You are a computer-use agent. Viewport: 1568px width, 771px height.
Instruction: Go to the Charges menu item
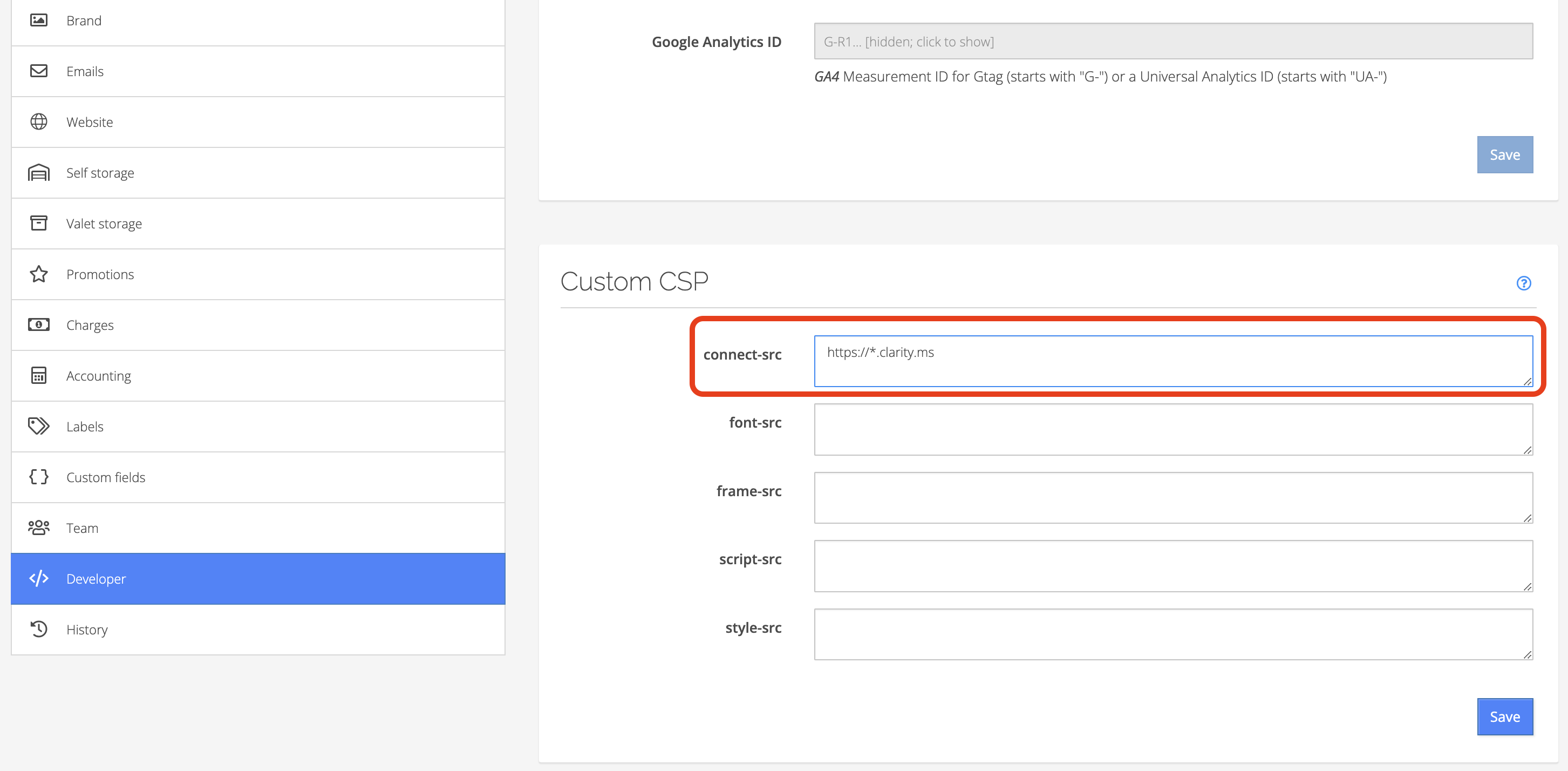coord(90,325)
